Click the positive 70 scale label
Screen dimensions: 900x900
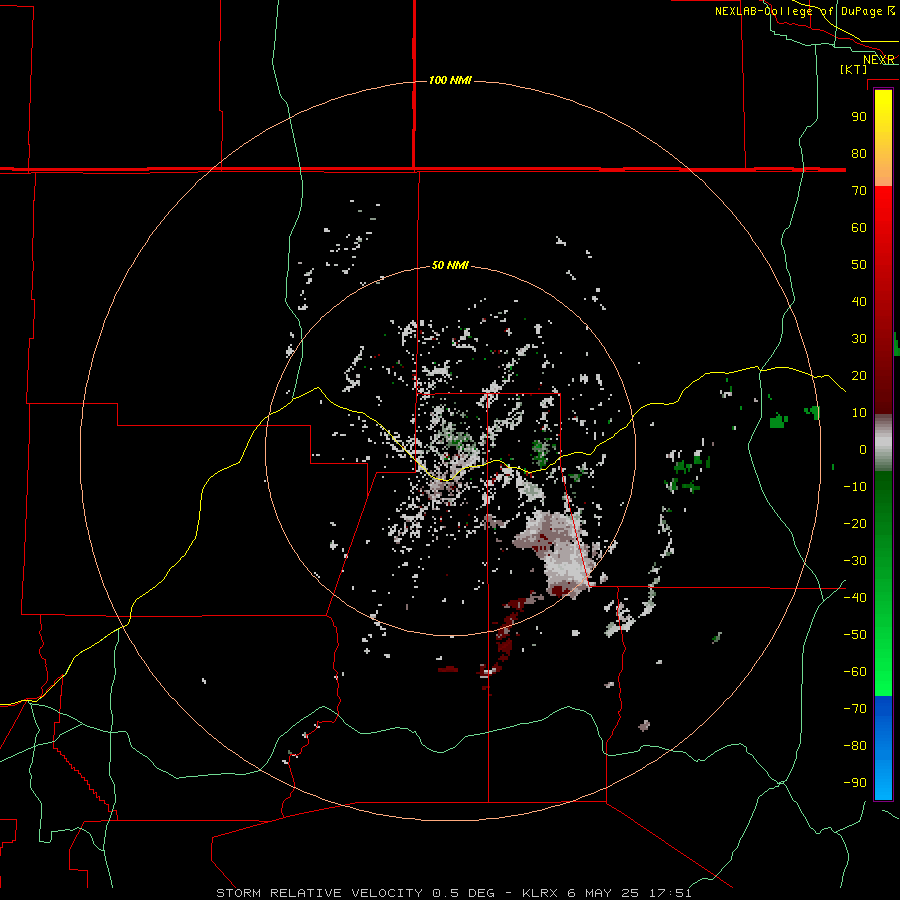(x=859, y=191)
